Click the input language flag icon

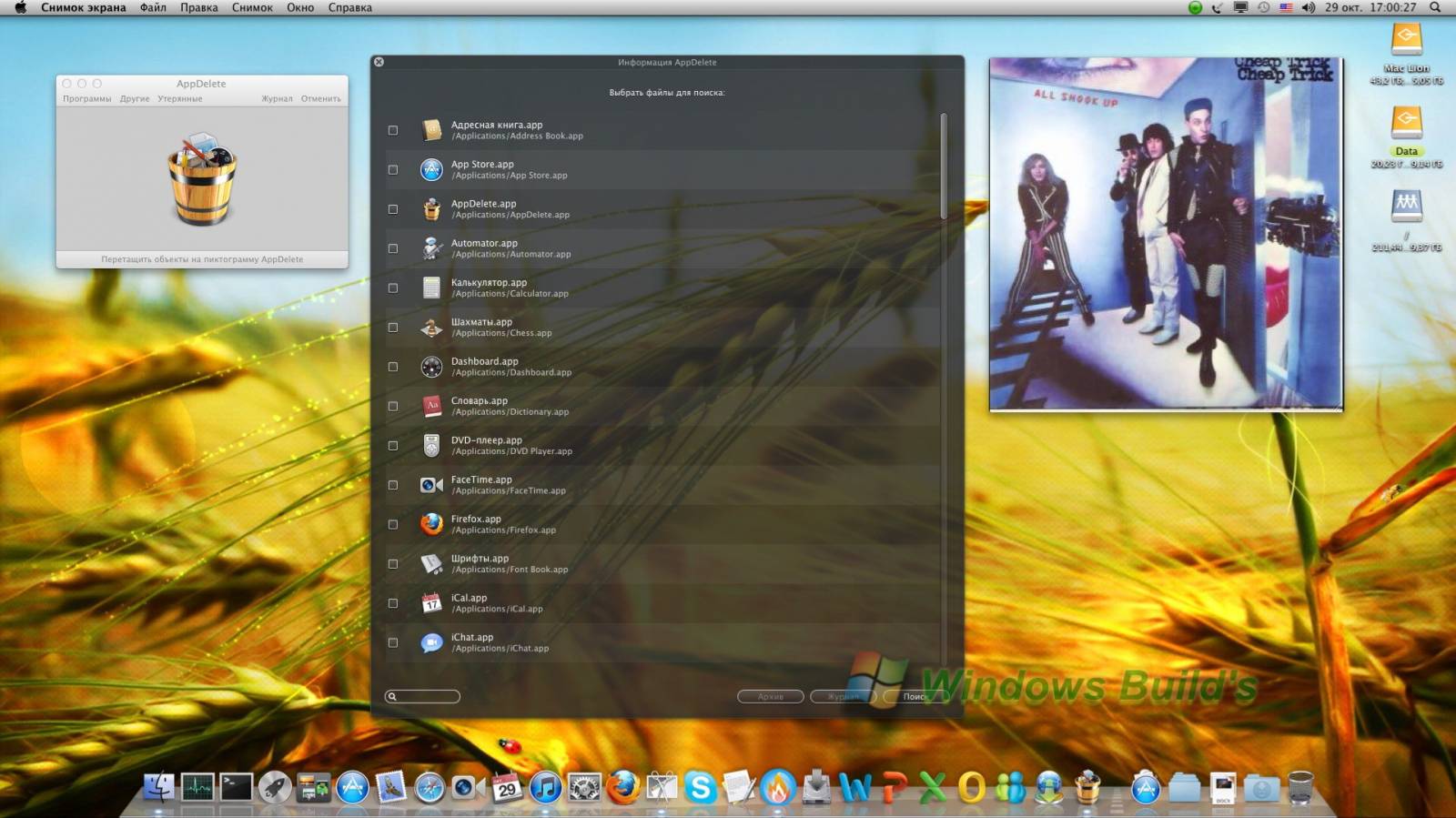pos(1286,7)
